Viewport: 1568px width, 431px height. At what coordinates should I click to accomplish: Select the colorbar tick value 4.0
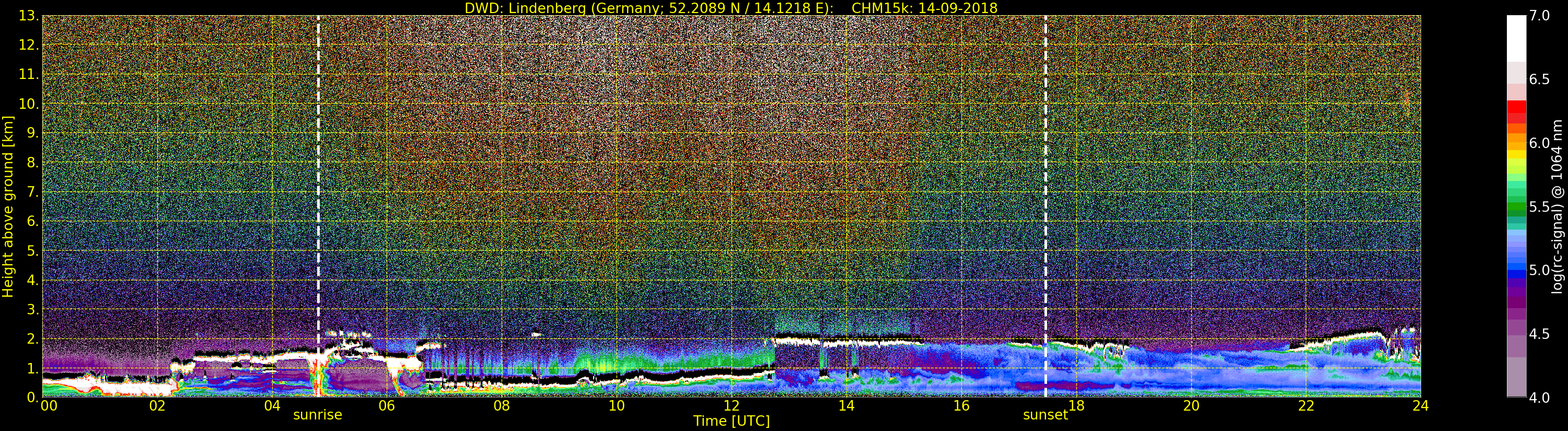click(x=1539, y=398)
